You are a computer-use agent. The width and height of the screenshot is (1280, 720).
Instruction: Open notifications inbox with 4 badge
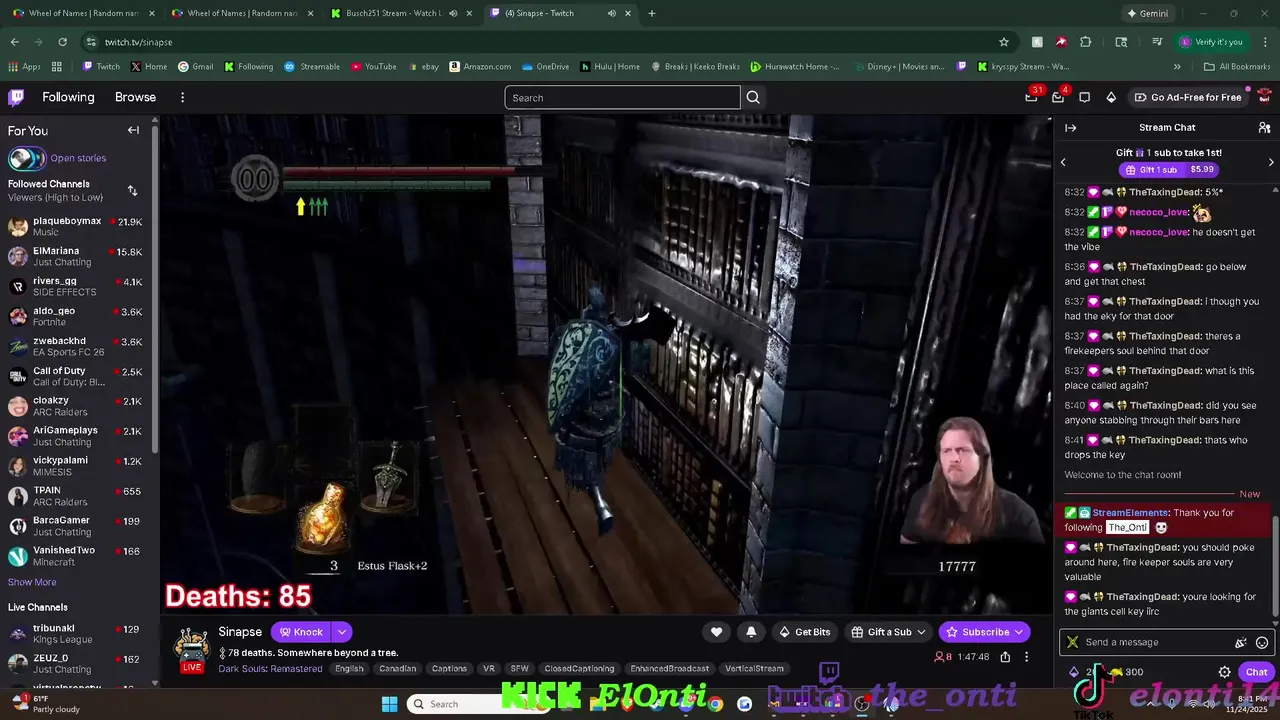coord(1058,97)
